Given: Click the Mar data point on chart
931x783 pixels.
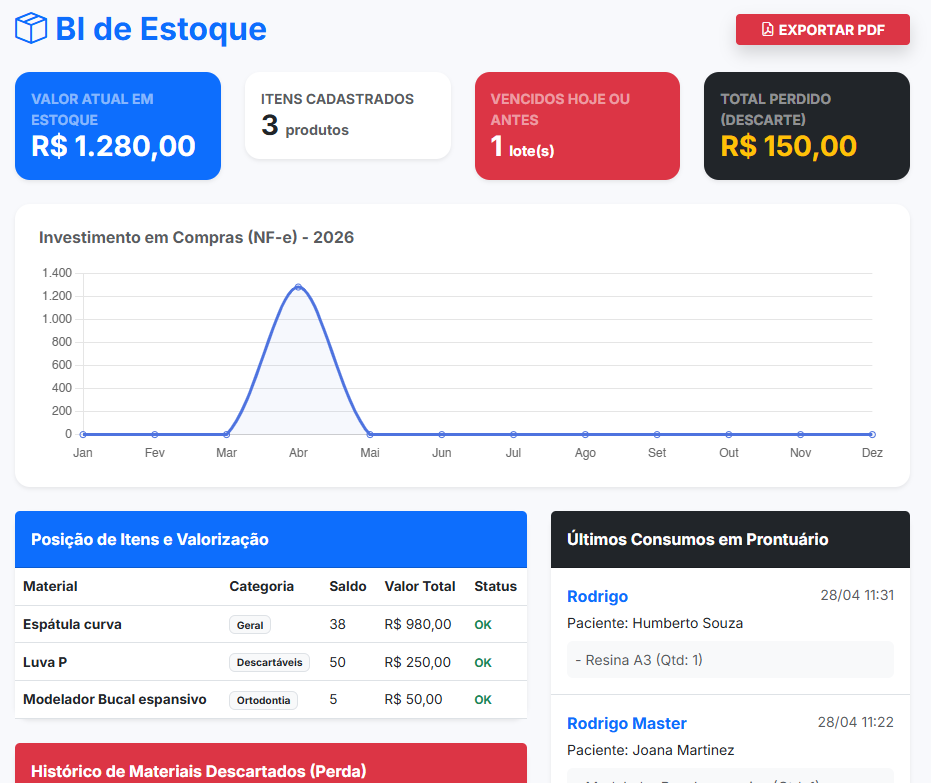Looking at the screenshot, I should pos(226,435).
